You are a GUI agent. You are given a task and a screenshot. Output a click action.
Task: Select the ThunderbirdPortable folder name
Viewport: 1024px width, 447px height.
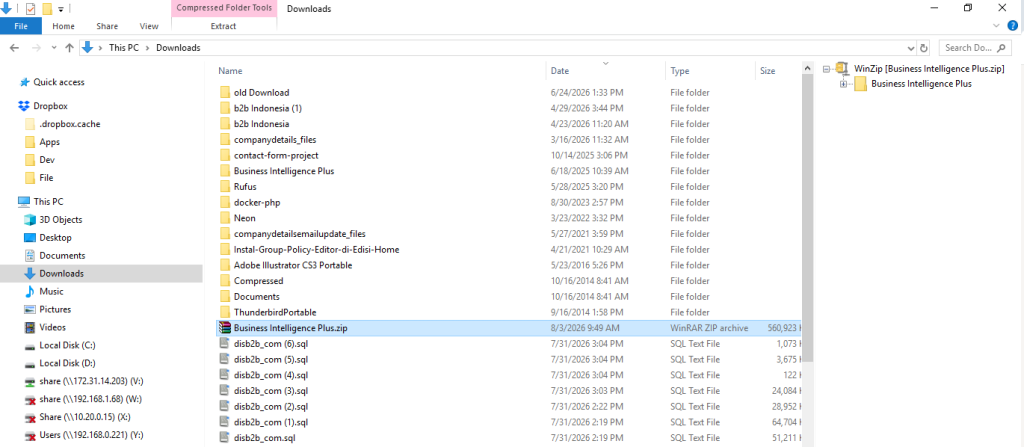click(x=275, y=312)
